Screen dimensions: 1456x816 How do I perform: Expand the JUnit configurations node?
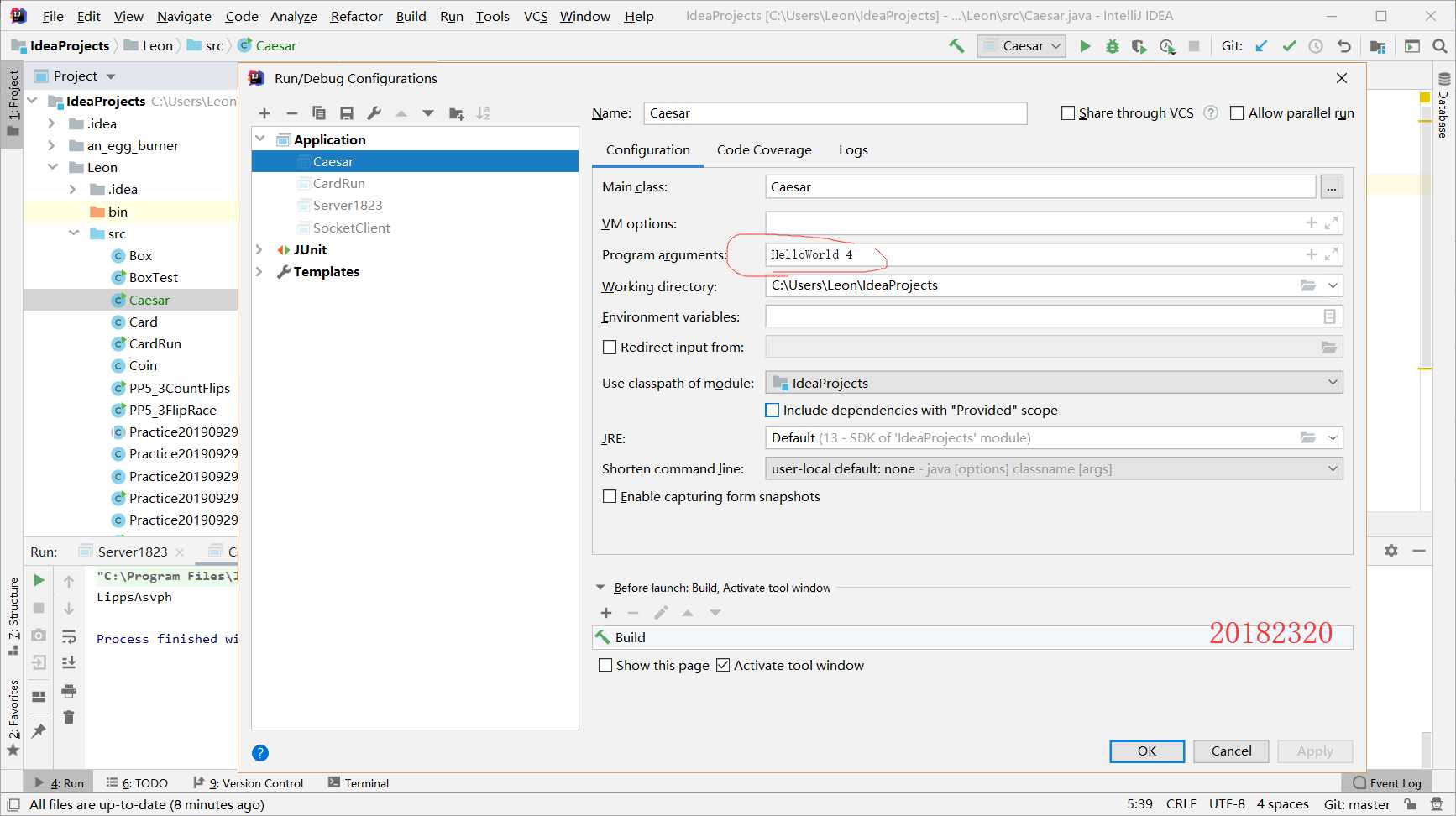(259, 249)
